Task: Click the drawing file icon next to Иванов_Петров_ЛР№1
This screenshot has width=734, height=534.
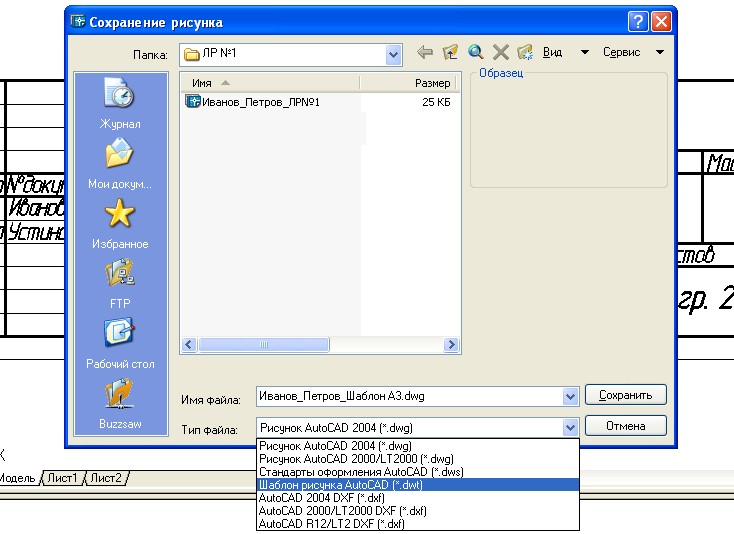Action: tap(192, 101)
